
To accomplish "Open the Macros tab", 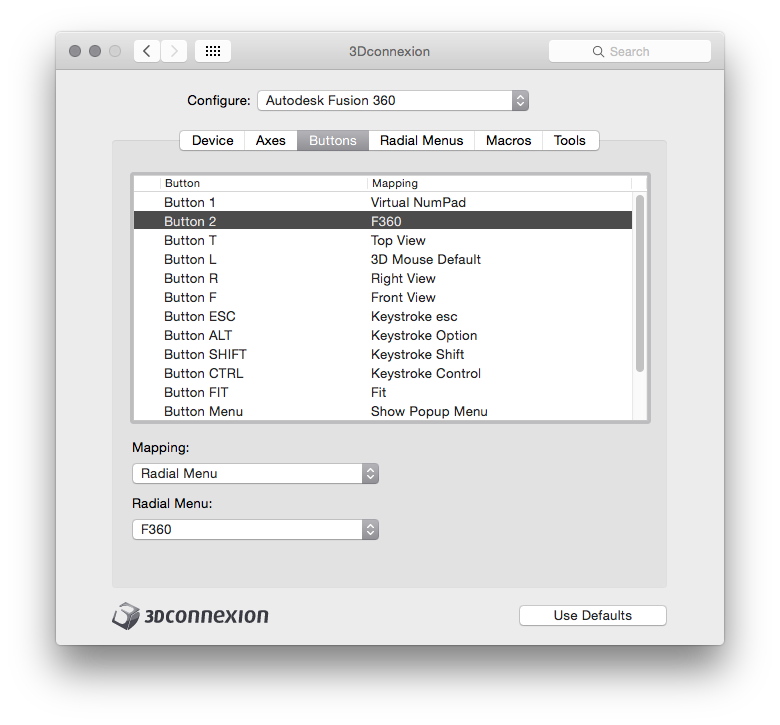I will (x=508, y=140).
